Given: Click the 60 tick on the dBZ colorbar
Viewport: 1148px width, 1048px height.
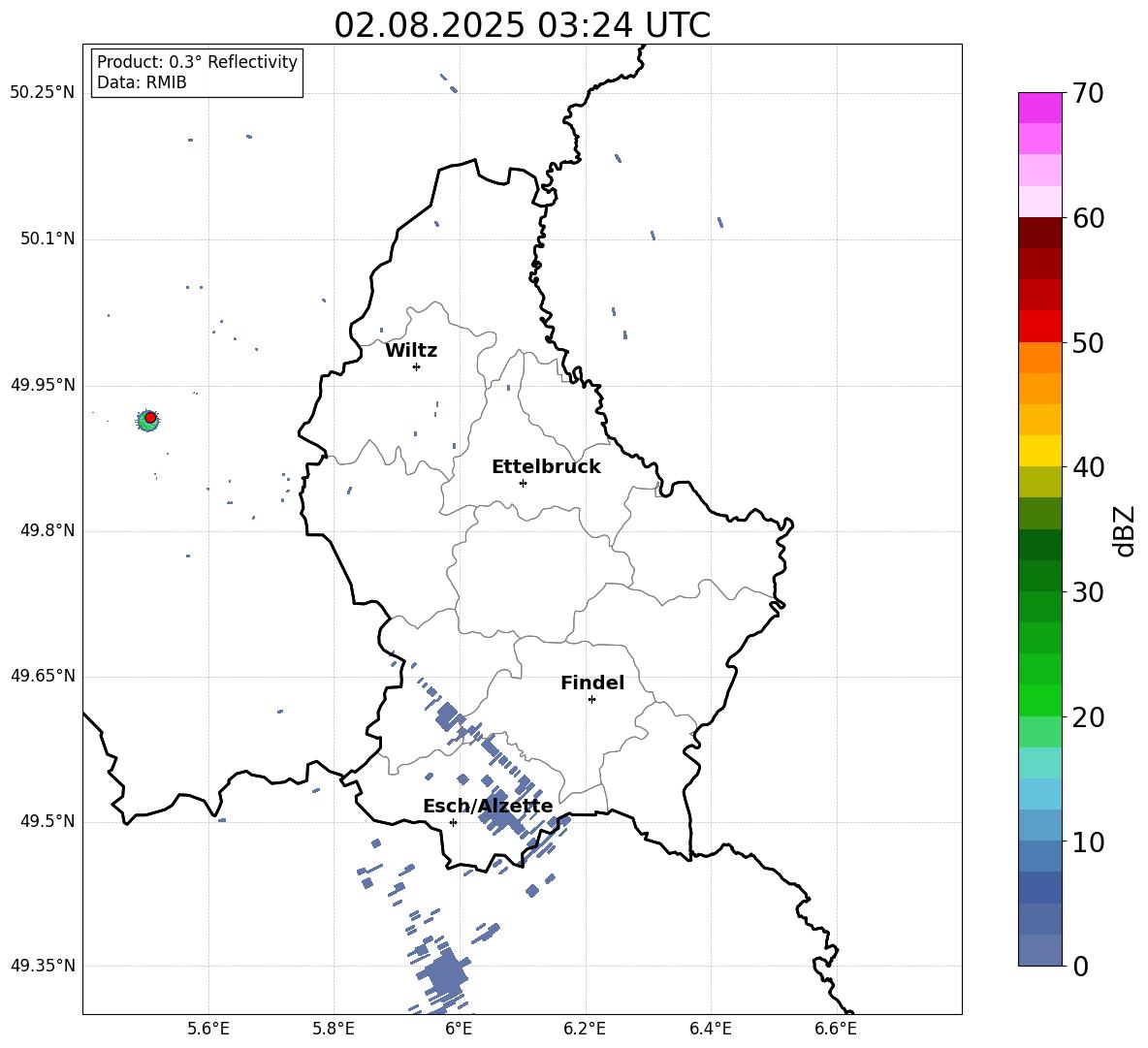Looking at the screenshot, I should tap(1087, 218).
